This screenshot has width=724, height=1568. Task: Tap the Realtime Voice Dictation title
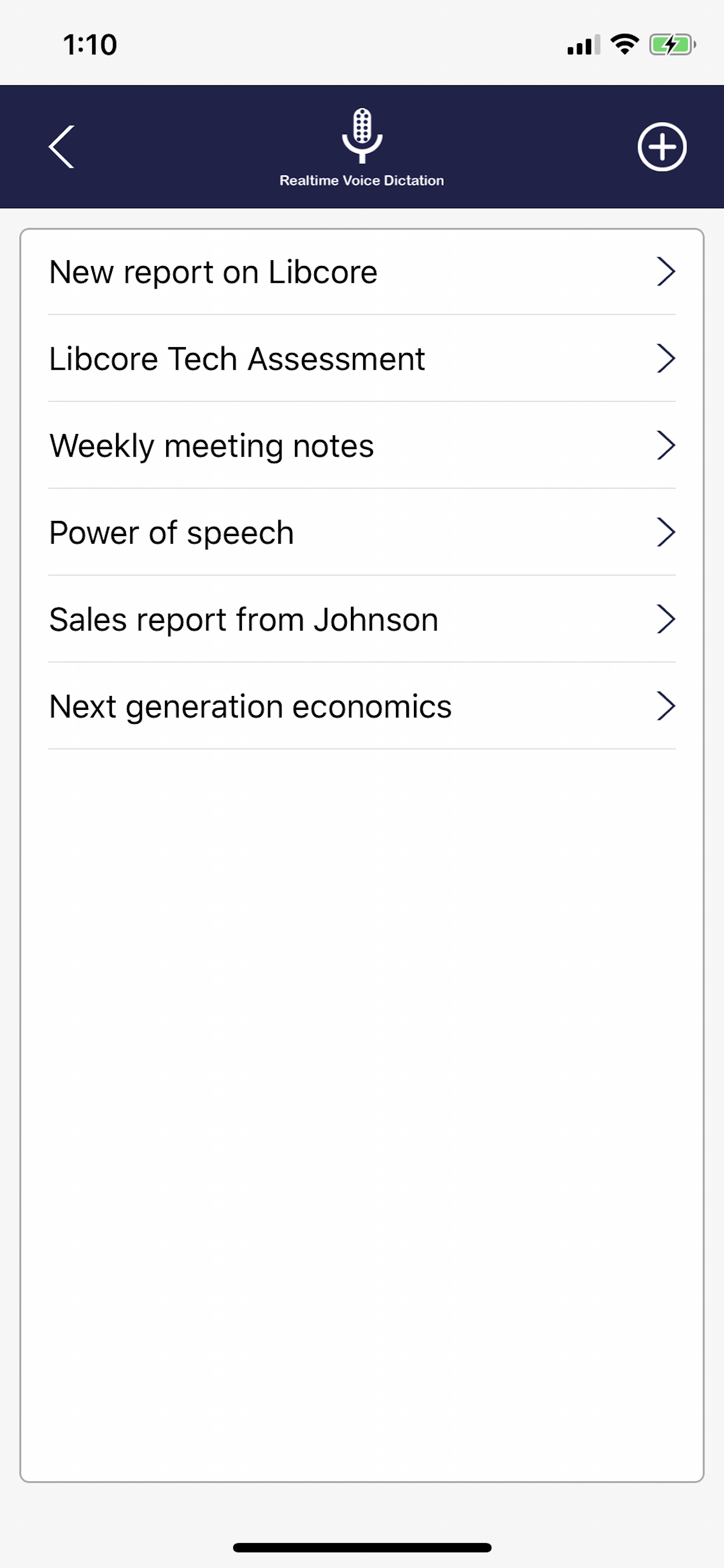[x=361, y=181]
